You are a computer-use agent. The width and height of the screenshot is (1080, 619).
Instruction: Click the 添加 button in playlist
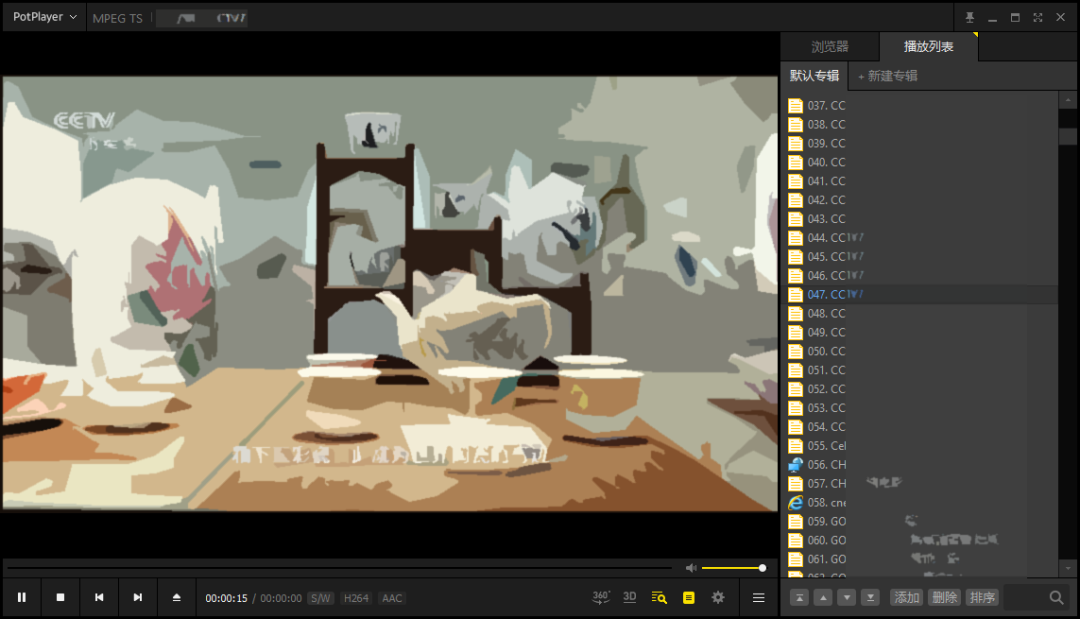tap(907, 597)
